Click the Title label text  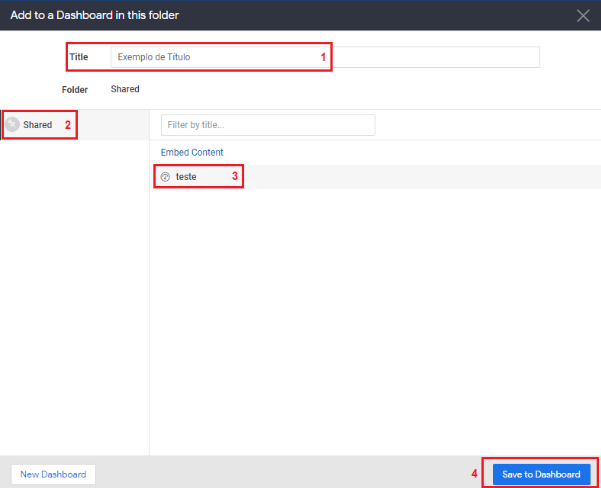pyautogui.click(x=79, y=57)
